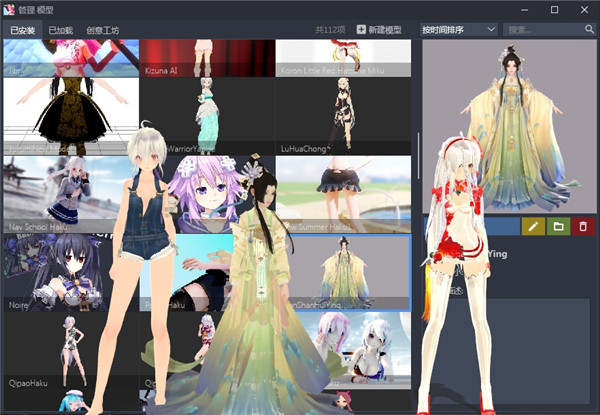Click the large model preview image
The image size is (600, 415).
[x=509, y=126]
